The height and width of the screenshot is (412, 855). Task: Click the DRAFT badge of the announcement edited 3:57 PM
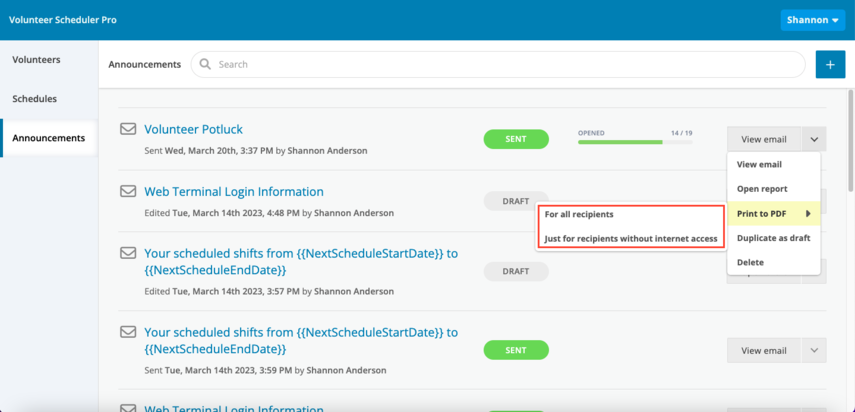click(516, 271)
